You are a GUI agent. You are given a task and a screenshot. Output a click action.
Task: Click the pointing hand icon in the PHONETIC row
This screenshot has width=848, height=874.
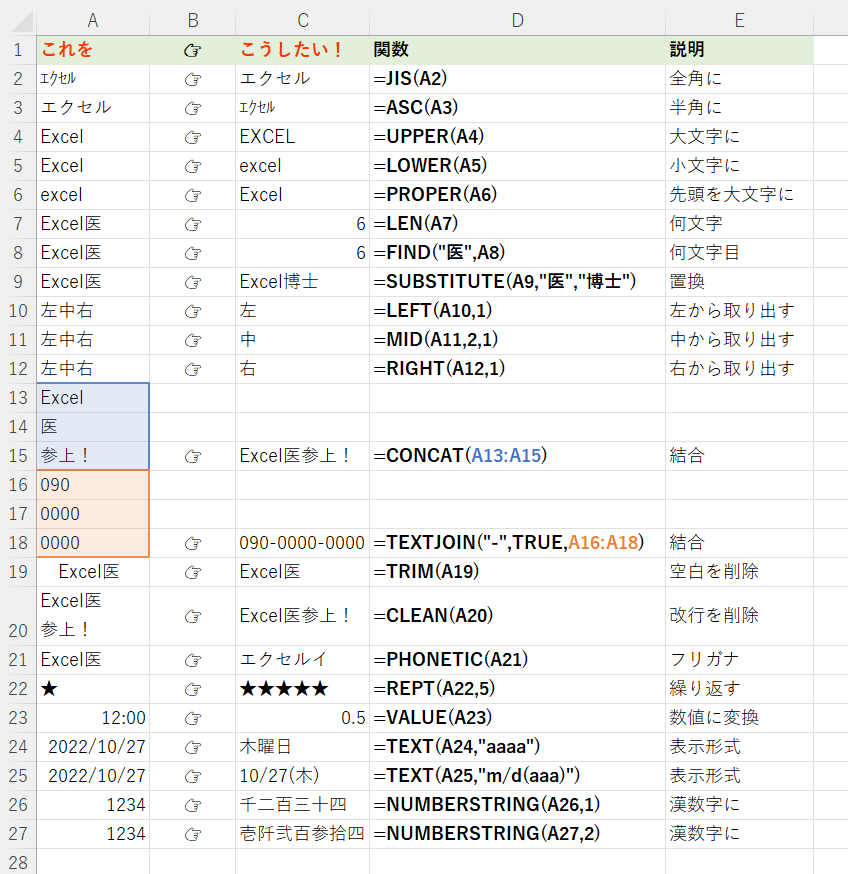point(192,661)
